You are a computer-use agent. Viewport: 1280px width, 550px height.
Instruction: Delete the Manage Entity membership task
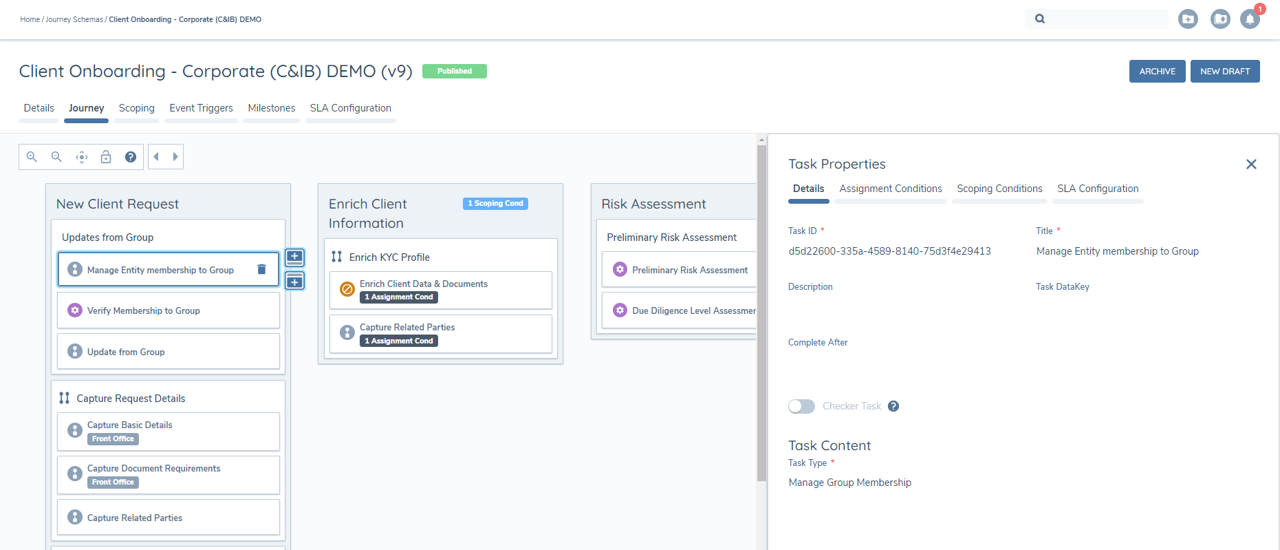click(262, 269)
